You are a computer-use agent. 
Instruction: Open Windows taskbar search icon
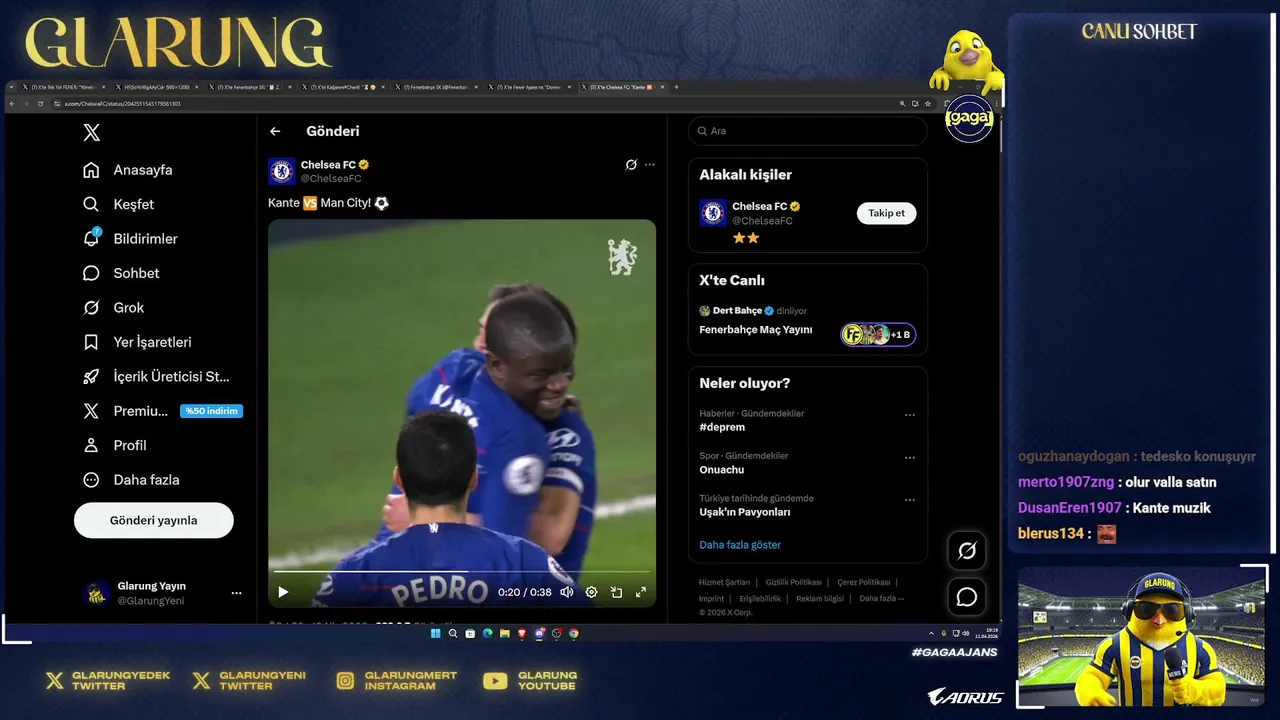coord(453,633)
